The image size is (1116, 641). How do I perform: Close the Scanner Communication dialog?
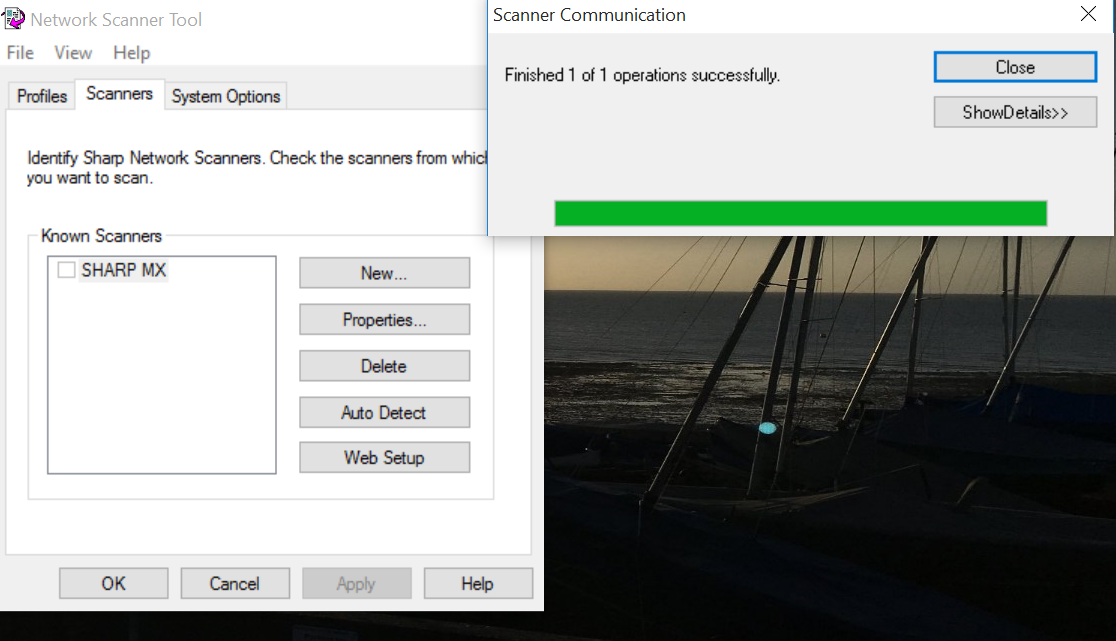[x=1015, y=67]
